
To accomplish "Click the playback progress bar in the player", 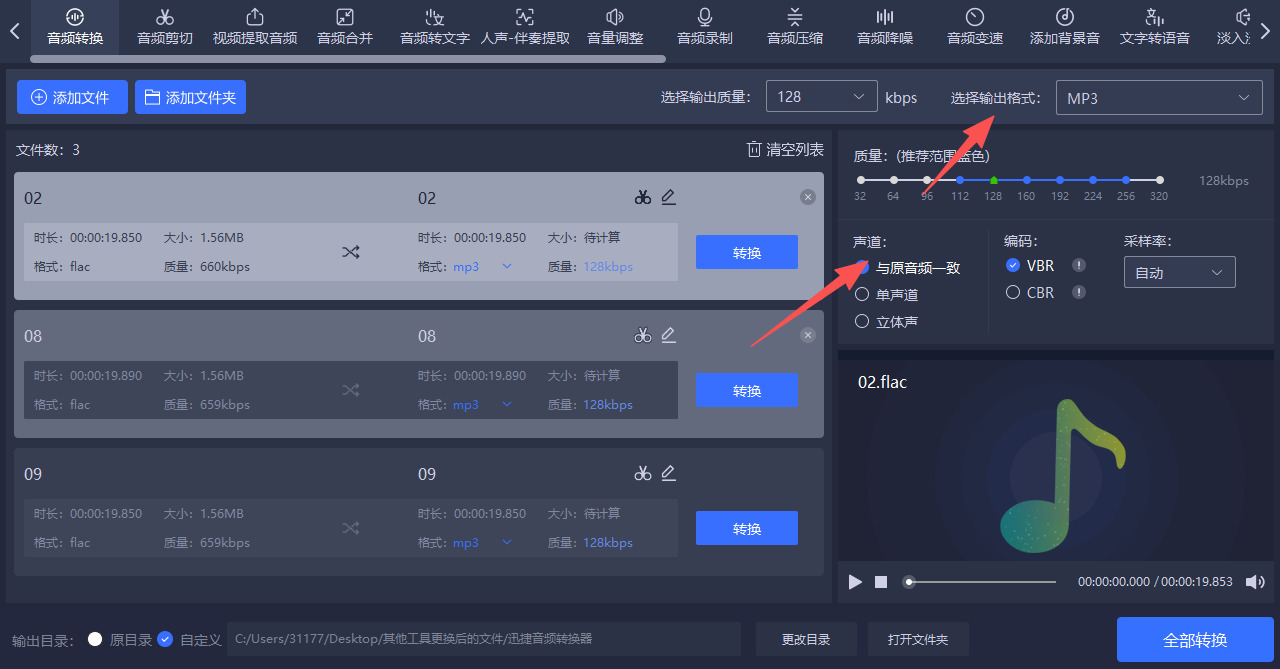I will (x=981, y=582).
